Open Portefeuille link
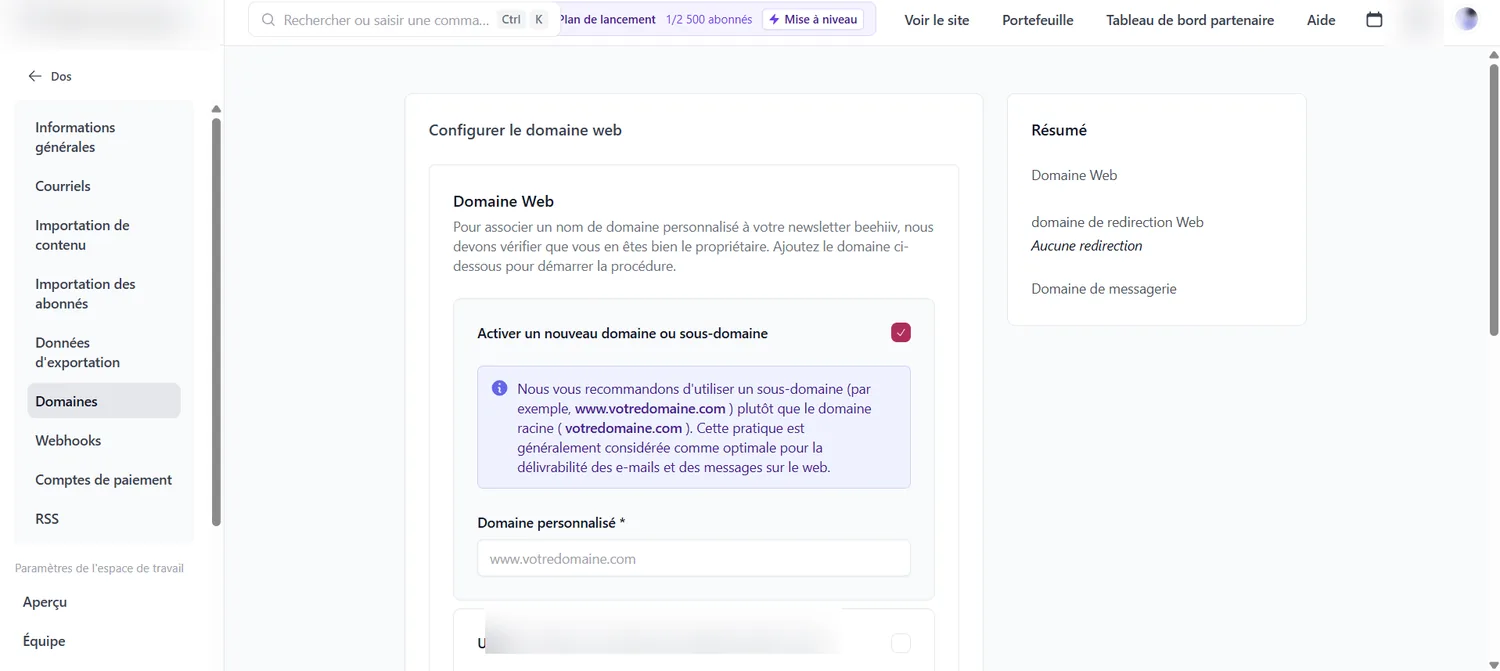The width and height of the screenshot is (1500, 671). [1038, 20]
